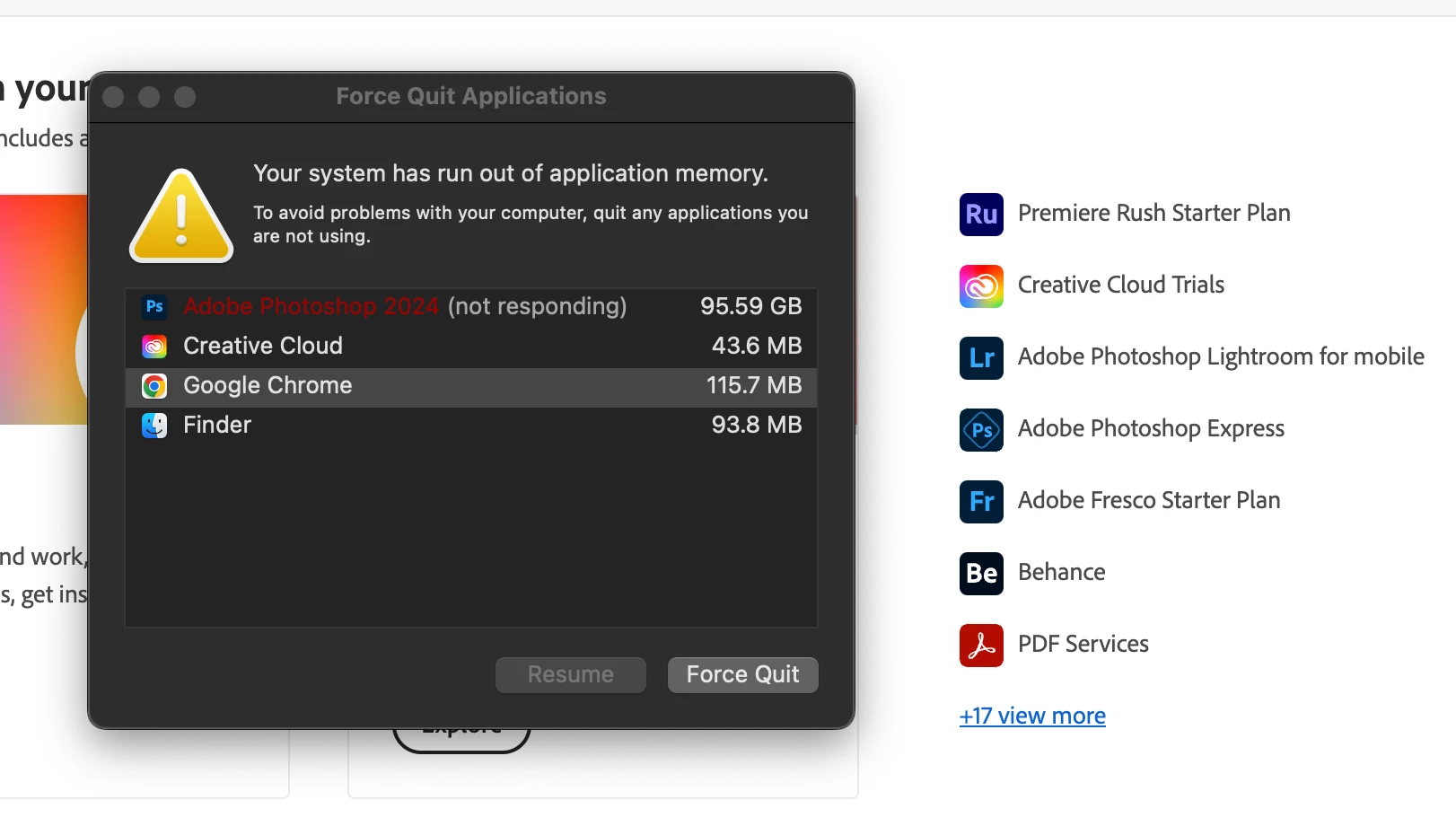Click the 115.7 MB memory value

pos(754,385)
